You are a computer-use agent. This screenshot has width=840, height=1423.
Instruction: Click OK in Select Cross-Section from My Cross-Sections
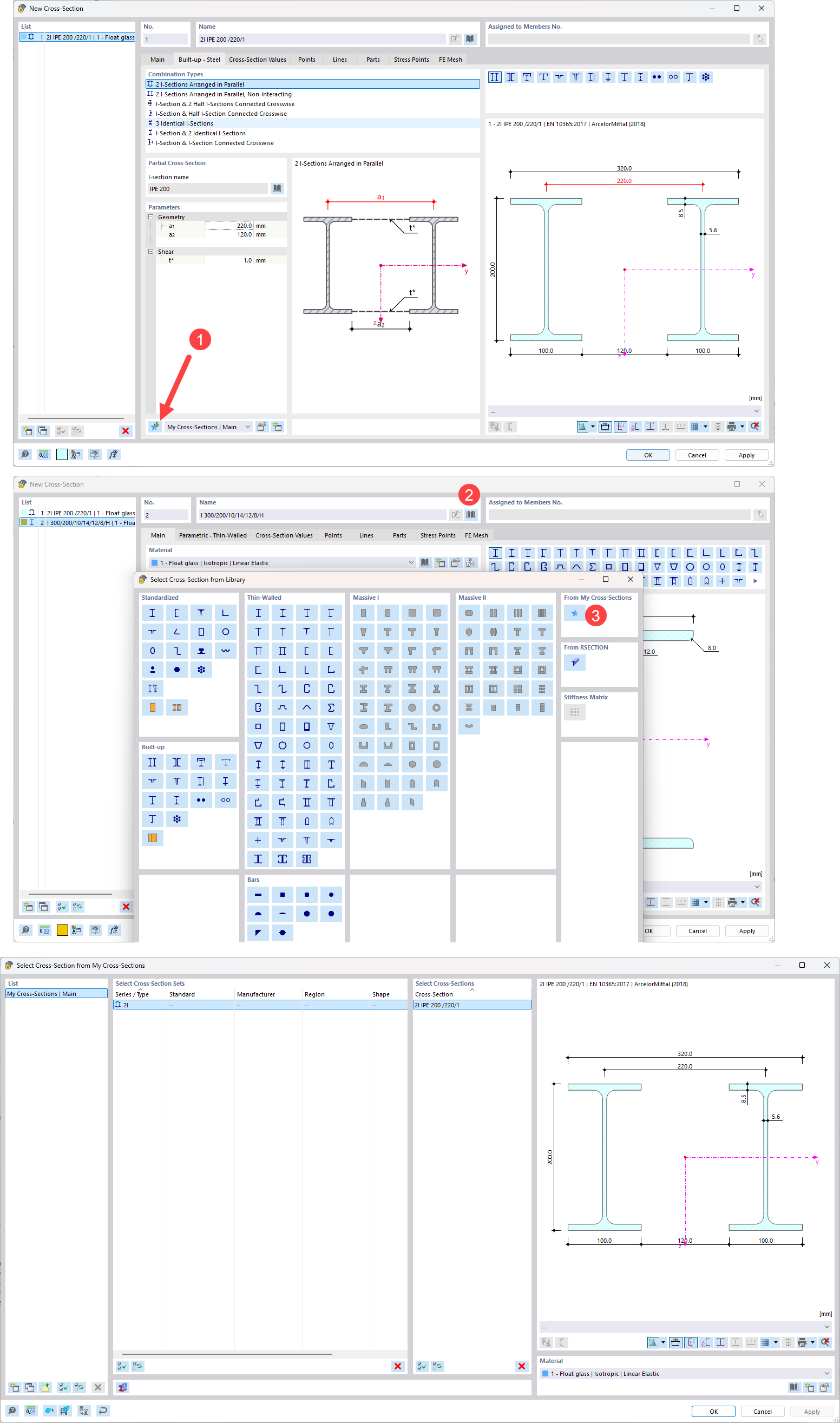713,1411
